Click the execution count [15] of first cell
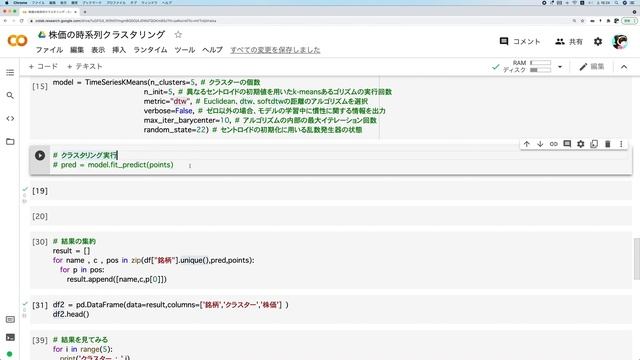 (x=40, y=87)
